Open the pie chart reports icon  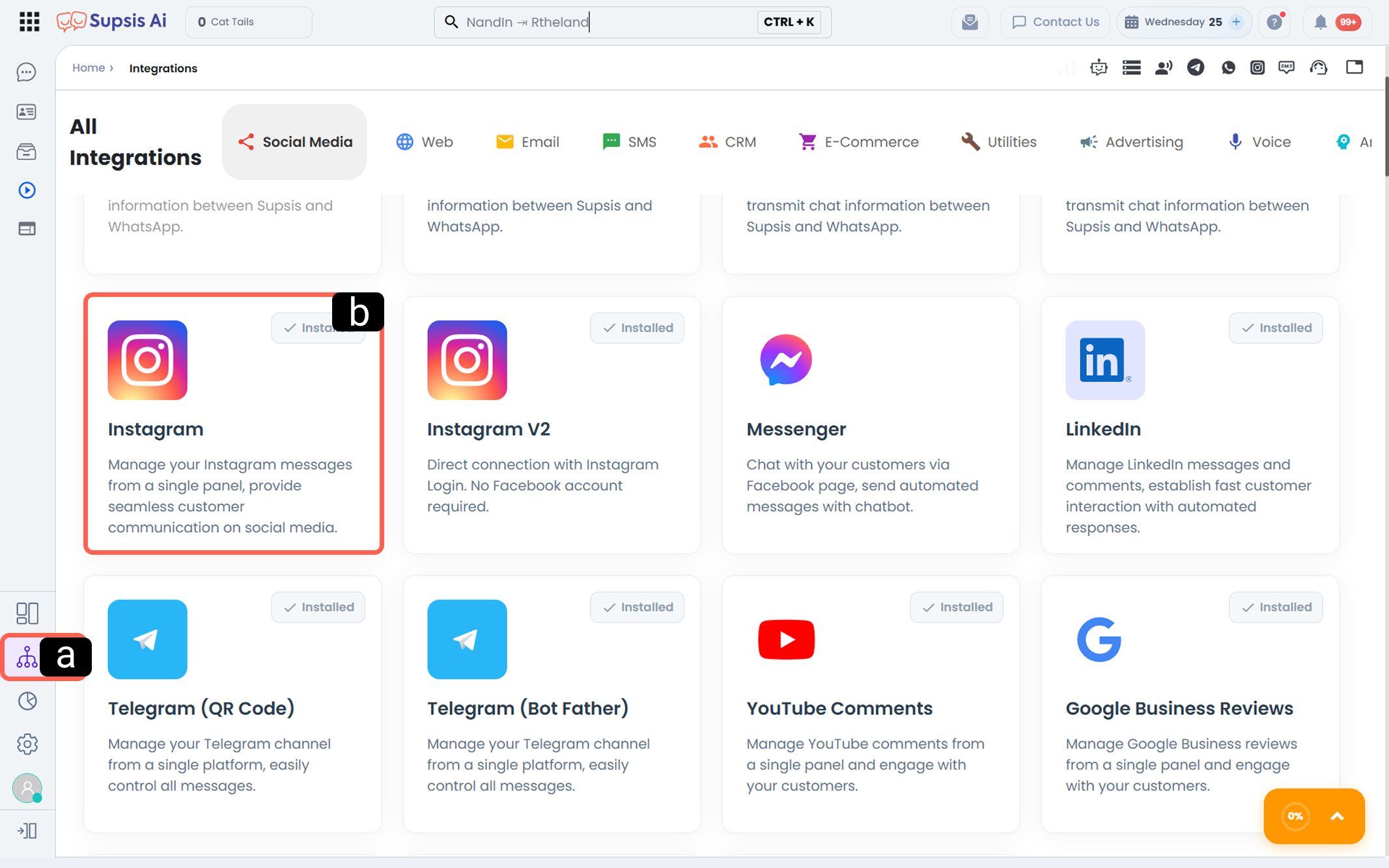(x=27, y=701)
